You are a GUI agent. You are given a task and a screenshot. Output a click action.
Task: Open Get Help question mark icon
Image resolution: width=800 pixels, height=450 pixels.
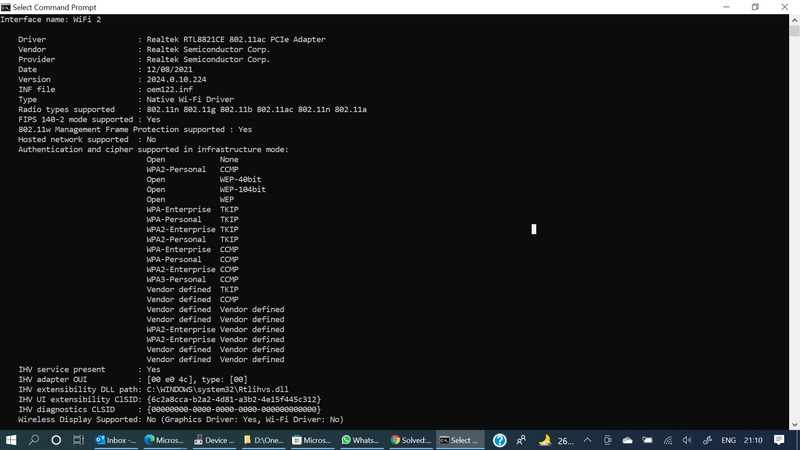pos(499,440)
